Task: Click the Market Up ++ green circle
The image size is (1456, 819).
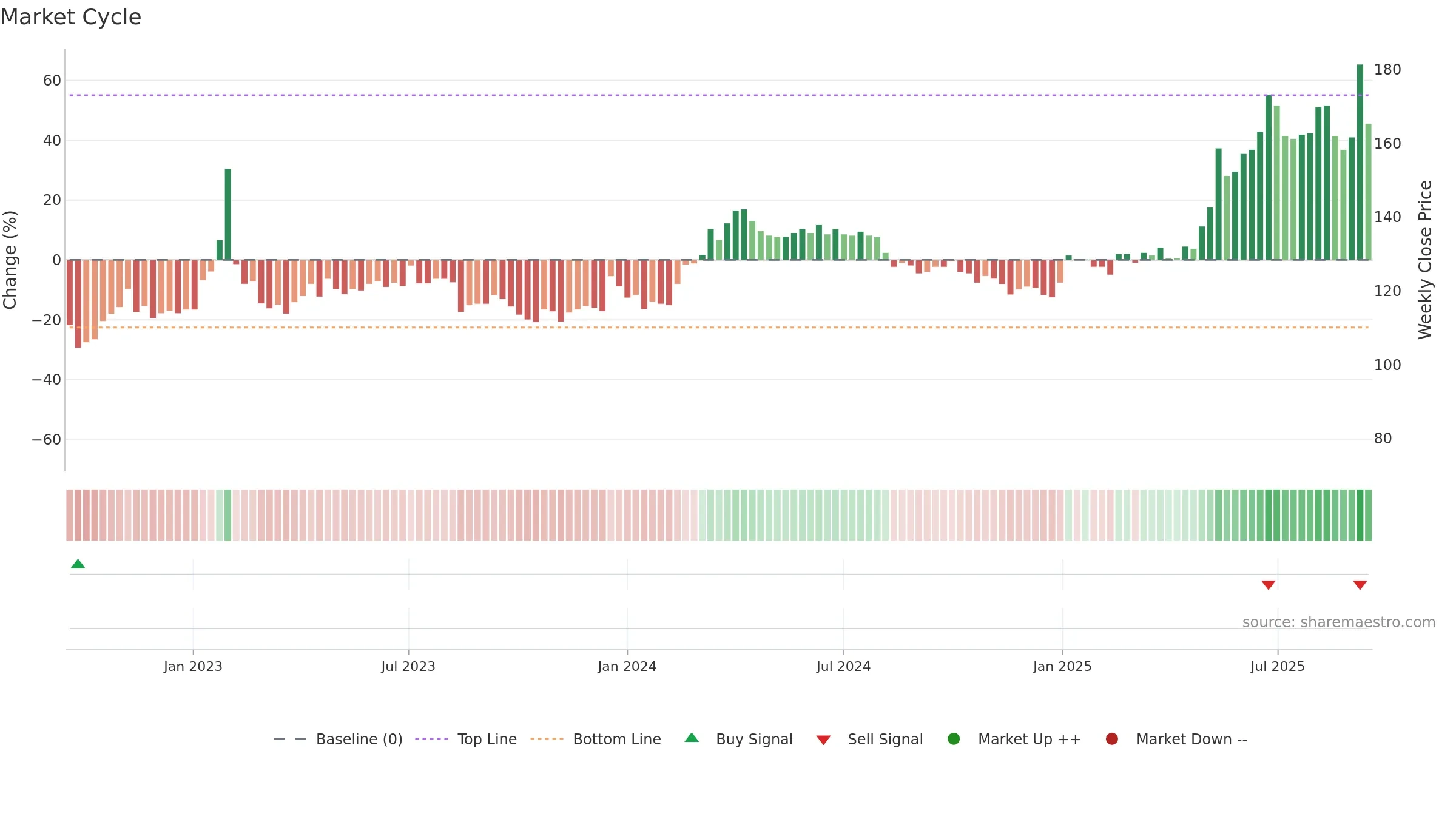Action: 954,739
